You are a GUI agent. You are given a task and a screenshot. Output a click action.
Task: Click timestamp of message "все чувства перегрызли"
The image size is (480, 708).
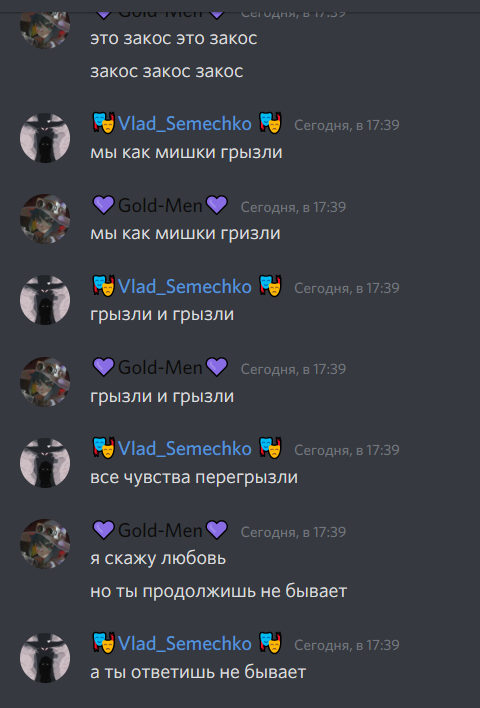[x=347, y=450]
